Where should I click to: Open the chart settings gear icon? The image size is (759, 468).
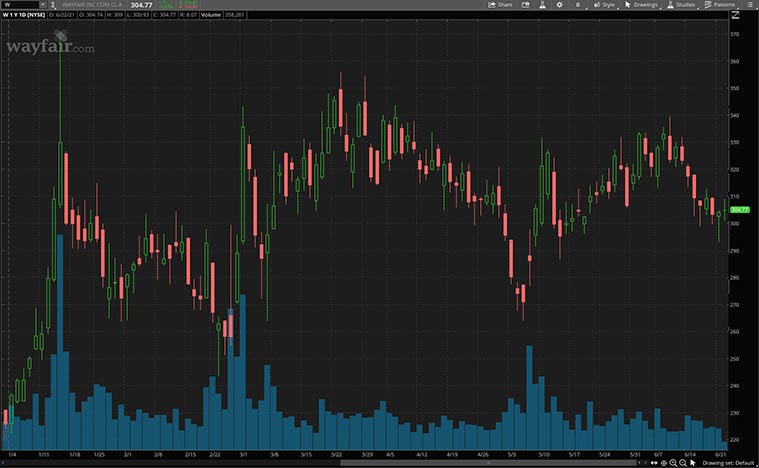558,5
